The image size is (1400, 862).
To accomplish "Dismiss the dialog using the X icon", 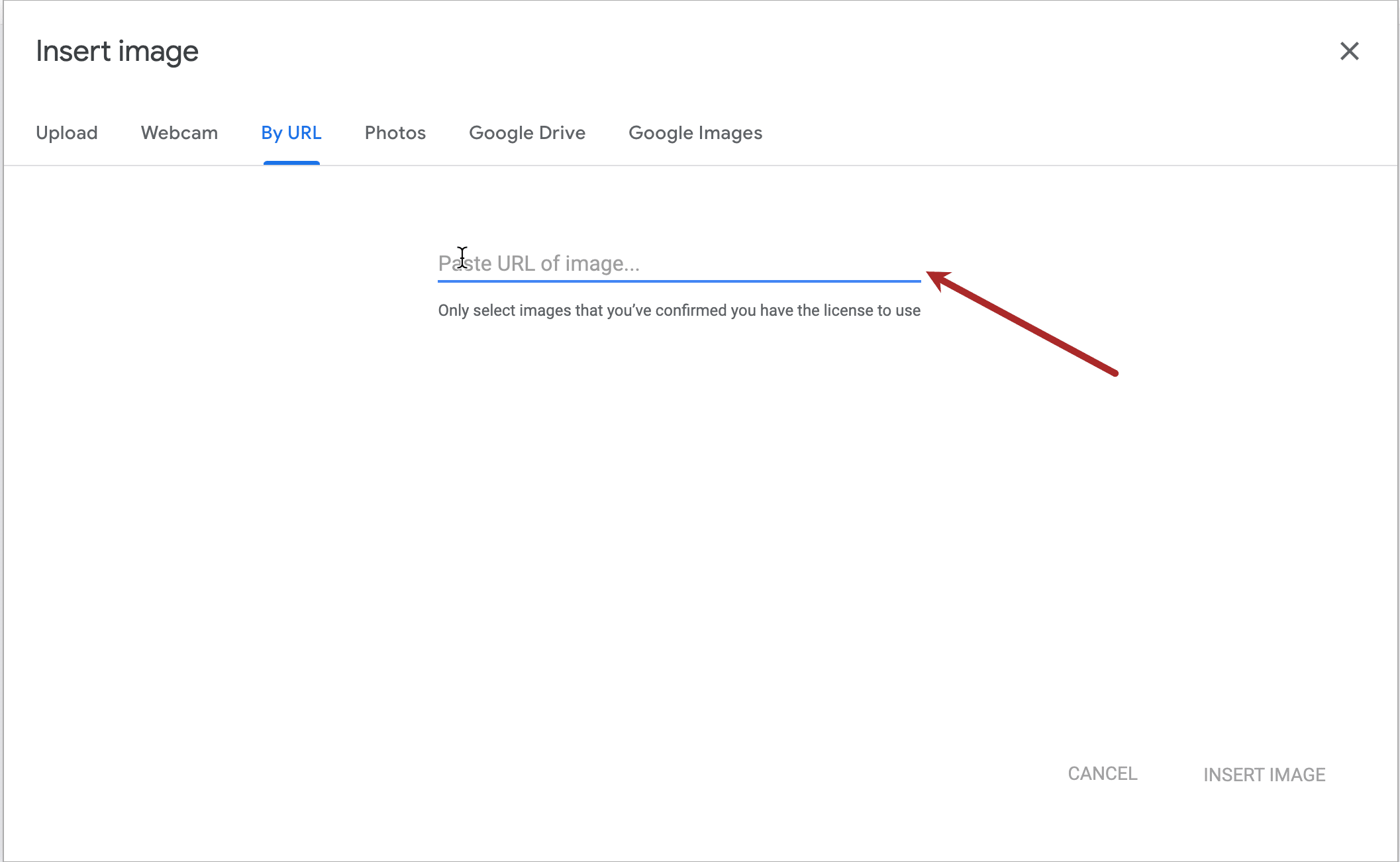I will point(1349,51).
